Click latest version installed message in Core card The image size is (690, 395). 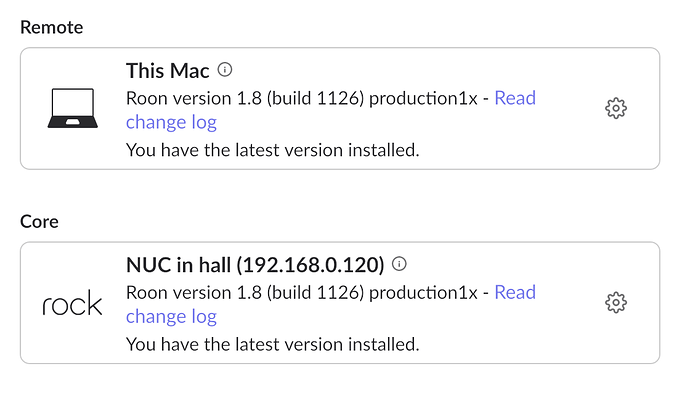(x=272, y=344)
